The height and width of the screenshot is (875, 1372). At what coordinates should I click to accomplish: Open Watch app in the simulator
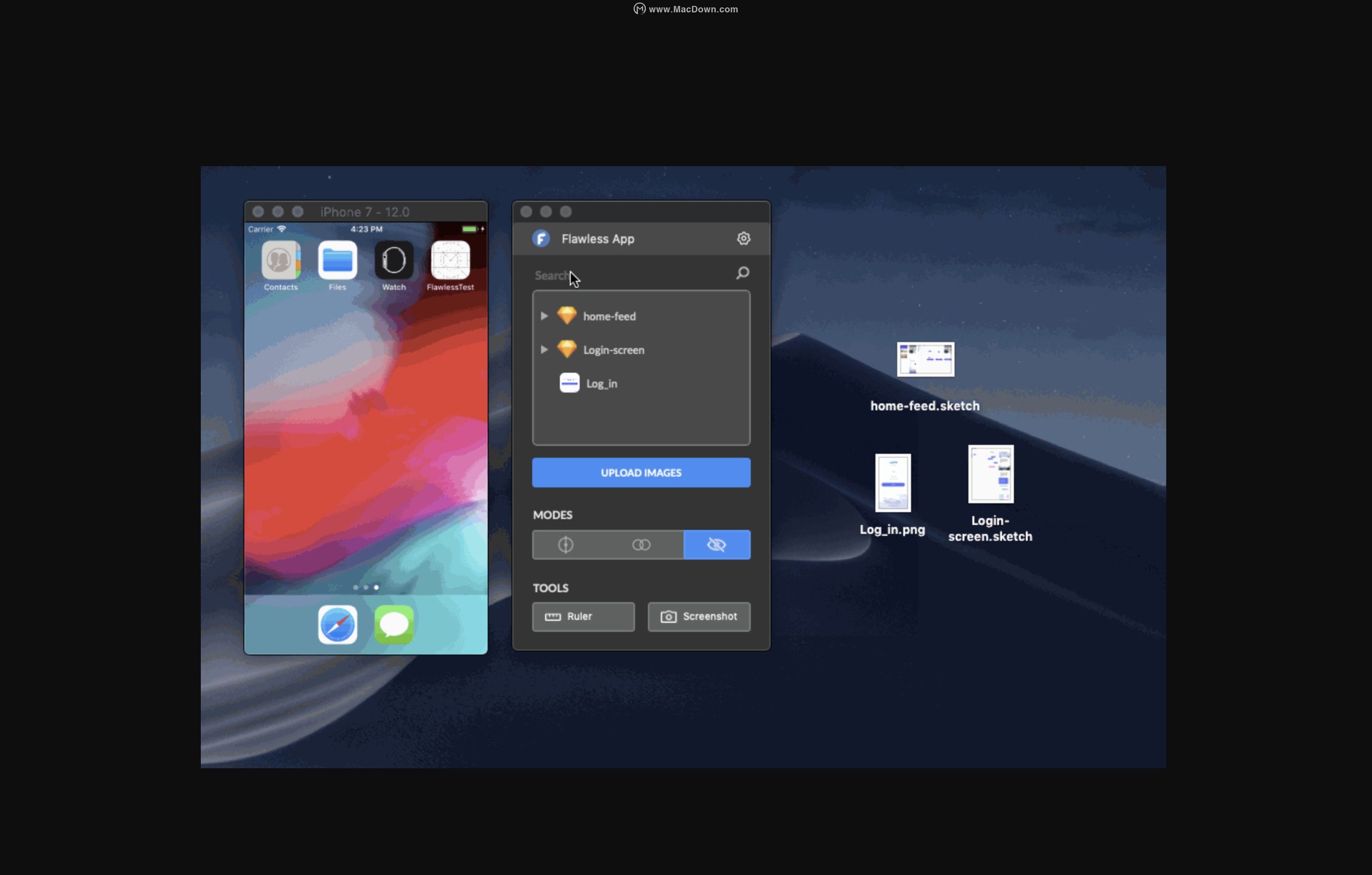[x=394, y=266]
